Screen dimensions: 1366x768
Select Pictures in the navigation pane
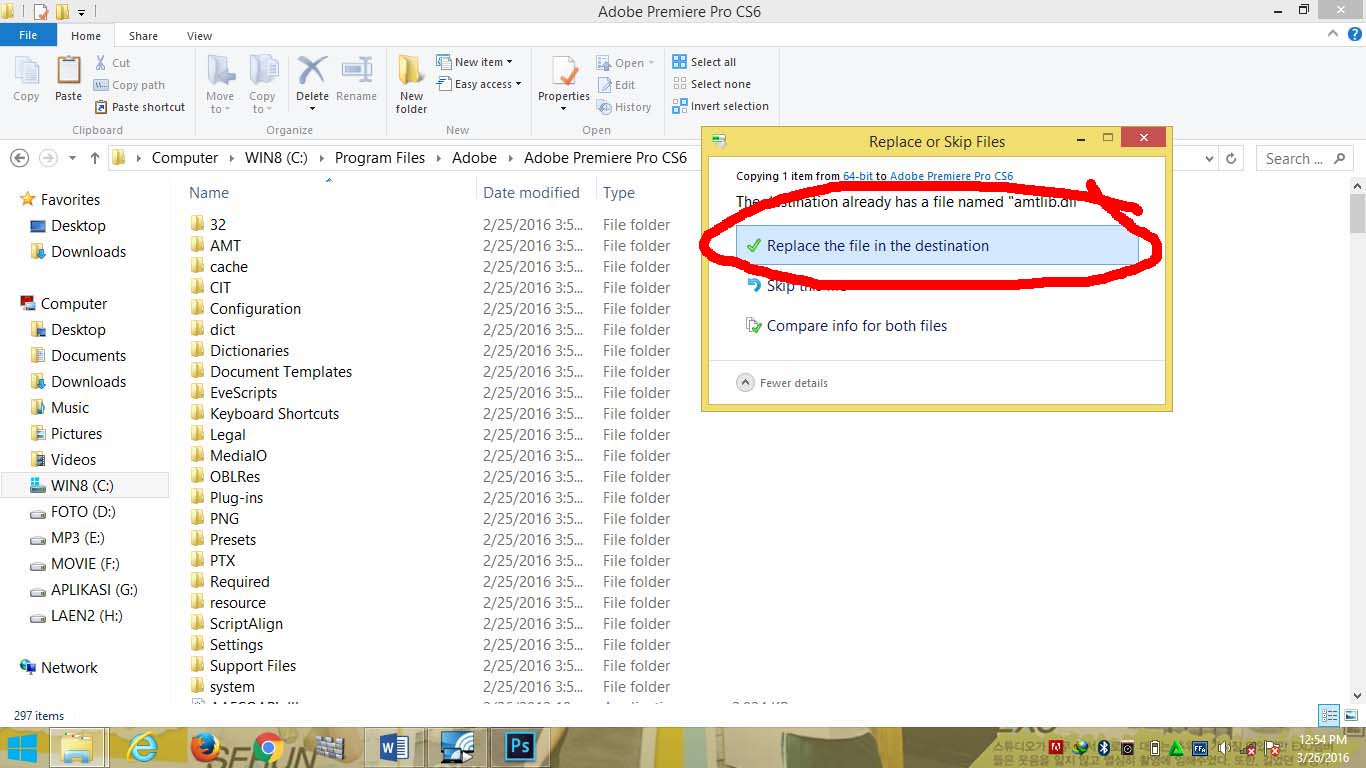click(76, 433)
